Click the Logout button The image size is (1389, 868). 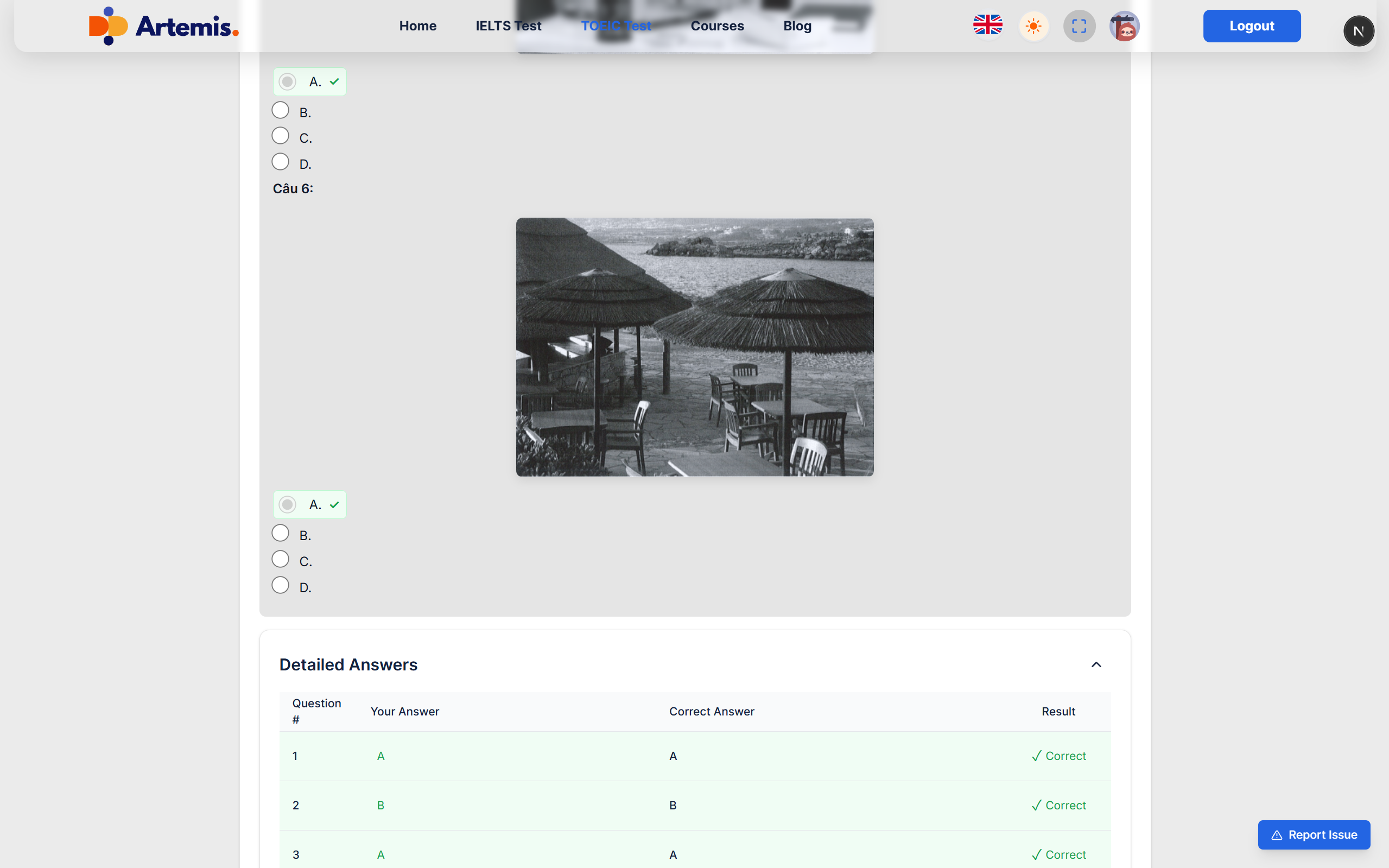1251,26
